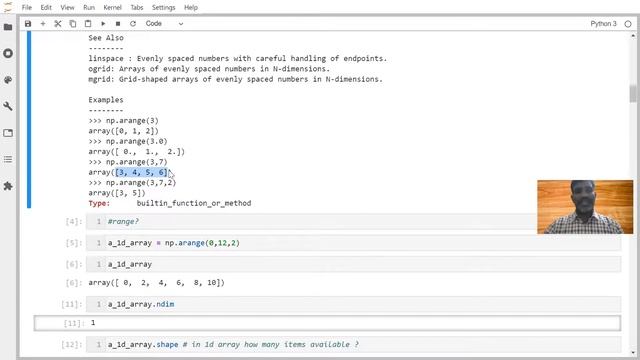Open the File menu
The width and height of the screenshot is (640, 360).
point(27,7)
